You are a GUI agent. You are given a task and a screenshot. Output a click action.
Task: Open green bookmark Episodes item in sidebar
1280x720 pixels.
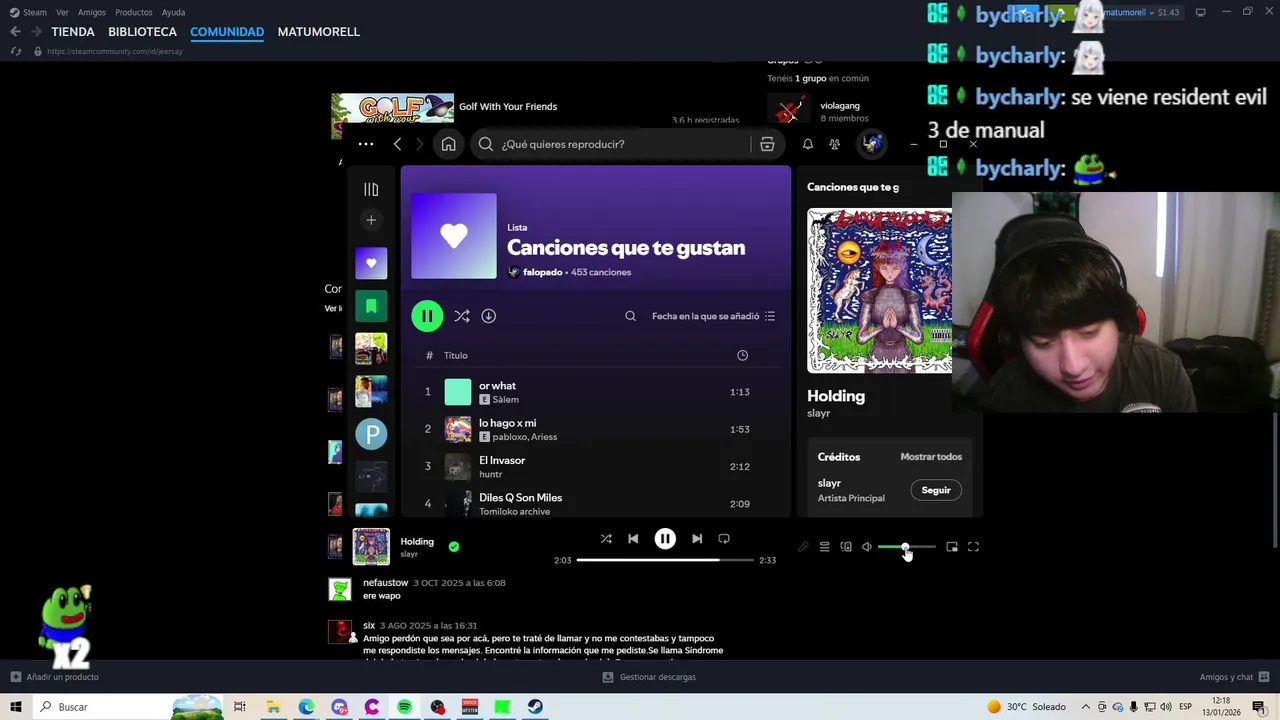[x=371, y=306]
